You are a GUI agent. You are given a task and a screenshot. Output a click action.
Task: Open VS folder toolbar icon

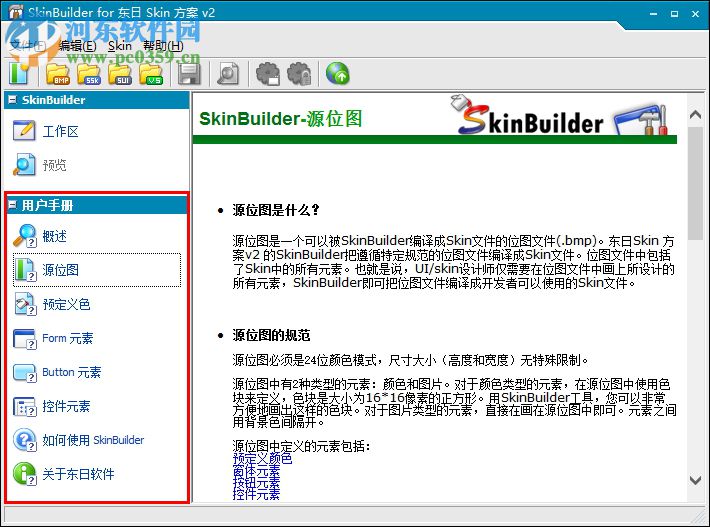(151, 74)
